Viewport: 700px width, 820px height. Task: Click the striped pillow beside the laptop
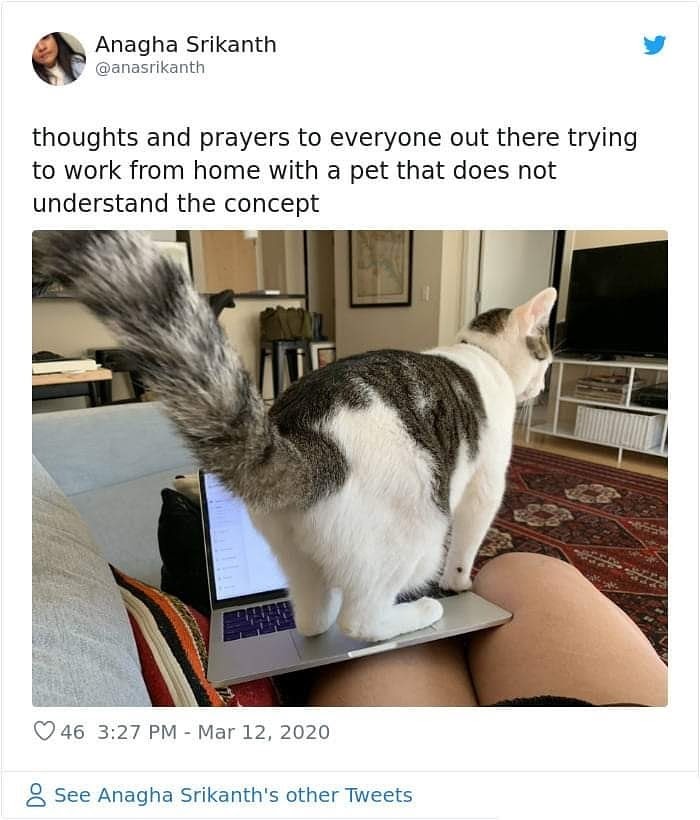click(167, 641)
